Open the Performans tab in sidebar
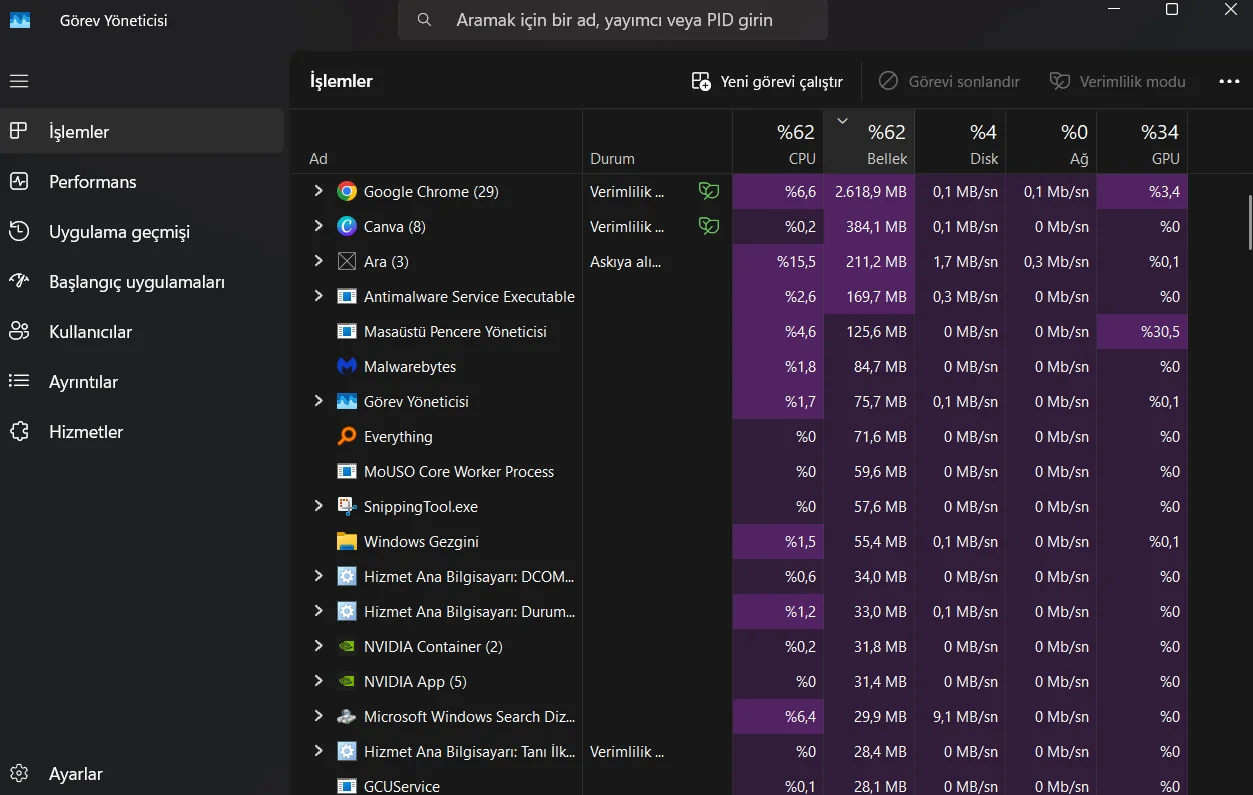Viewport: 1253px width, 795px height. 92,182
